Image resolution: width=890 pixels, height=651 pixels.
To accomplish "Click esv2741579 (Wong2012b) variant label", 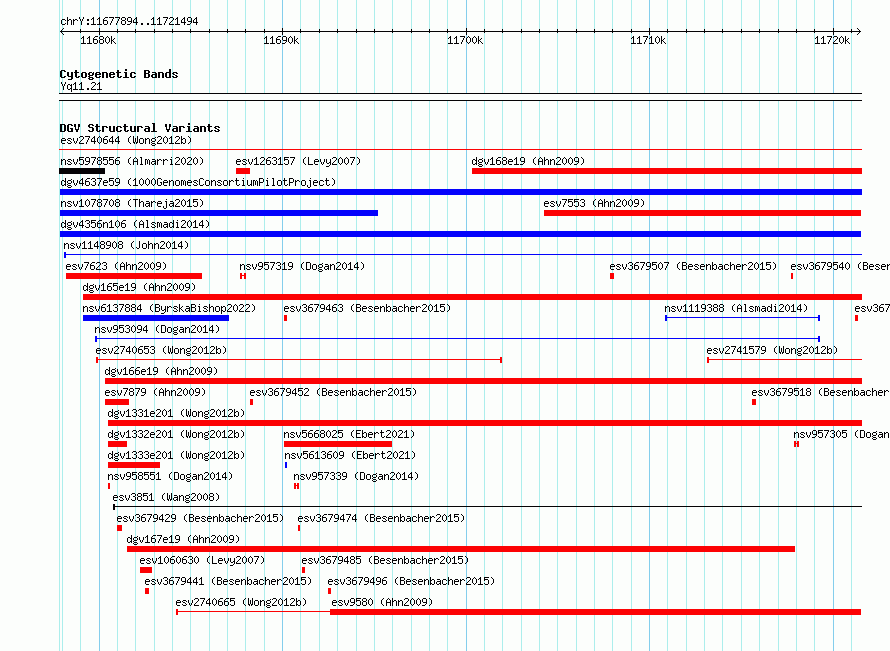I will coord(772,350).
